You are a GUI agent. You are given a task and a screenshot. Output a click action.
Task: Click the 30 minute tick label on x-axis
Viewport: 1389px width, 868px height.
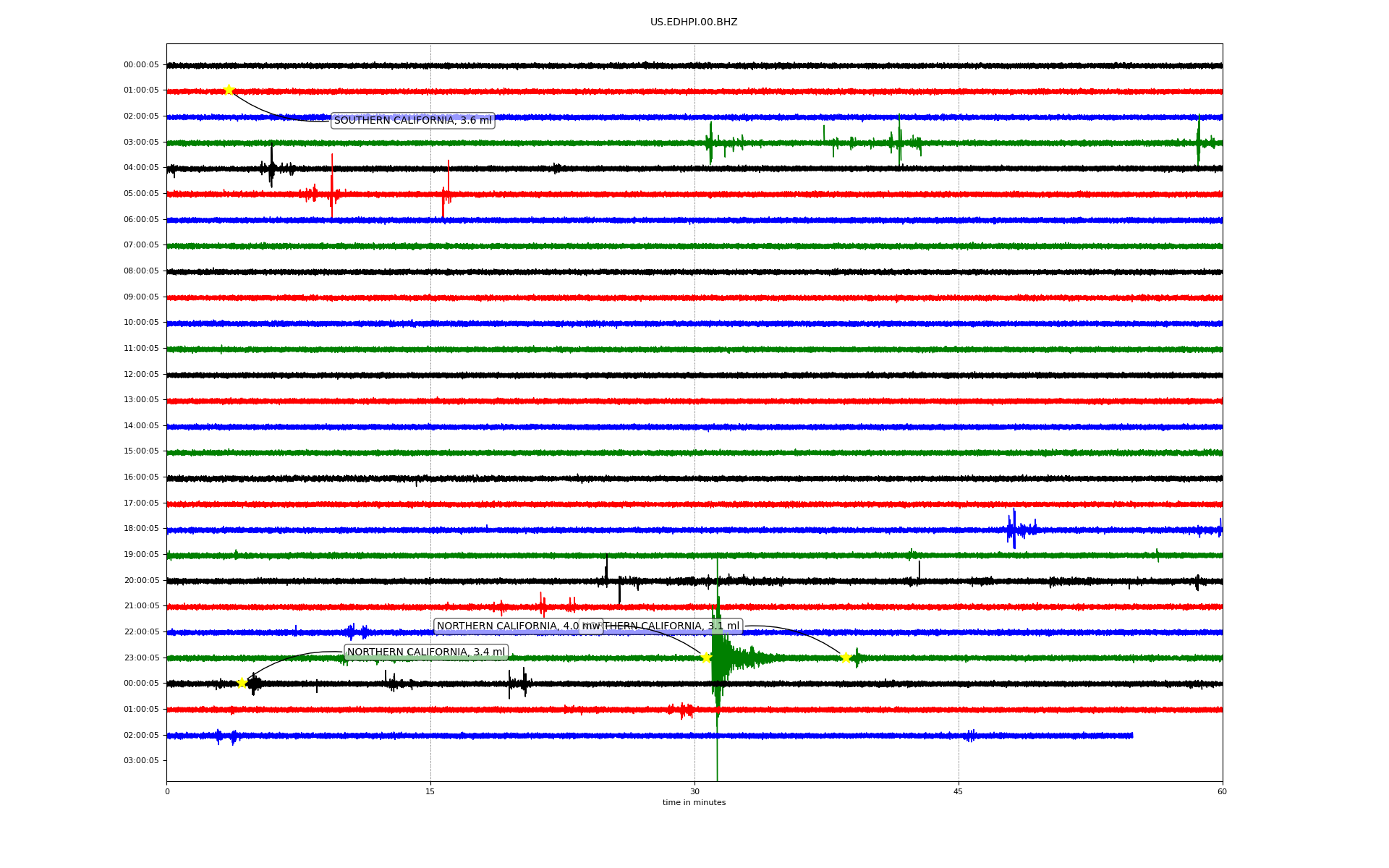click(694, 791)
